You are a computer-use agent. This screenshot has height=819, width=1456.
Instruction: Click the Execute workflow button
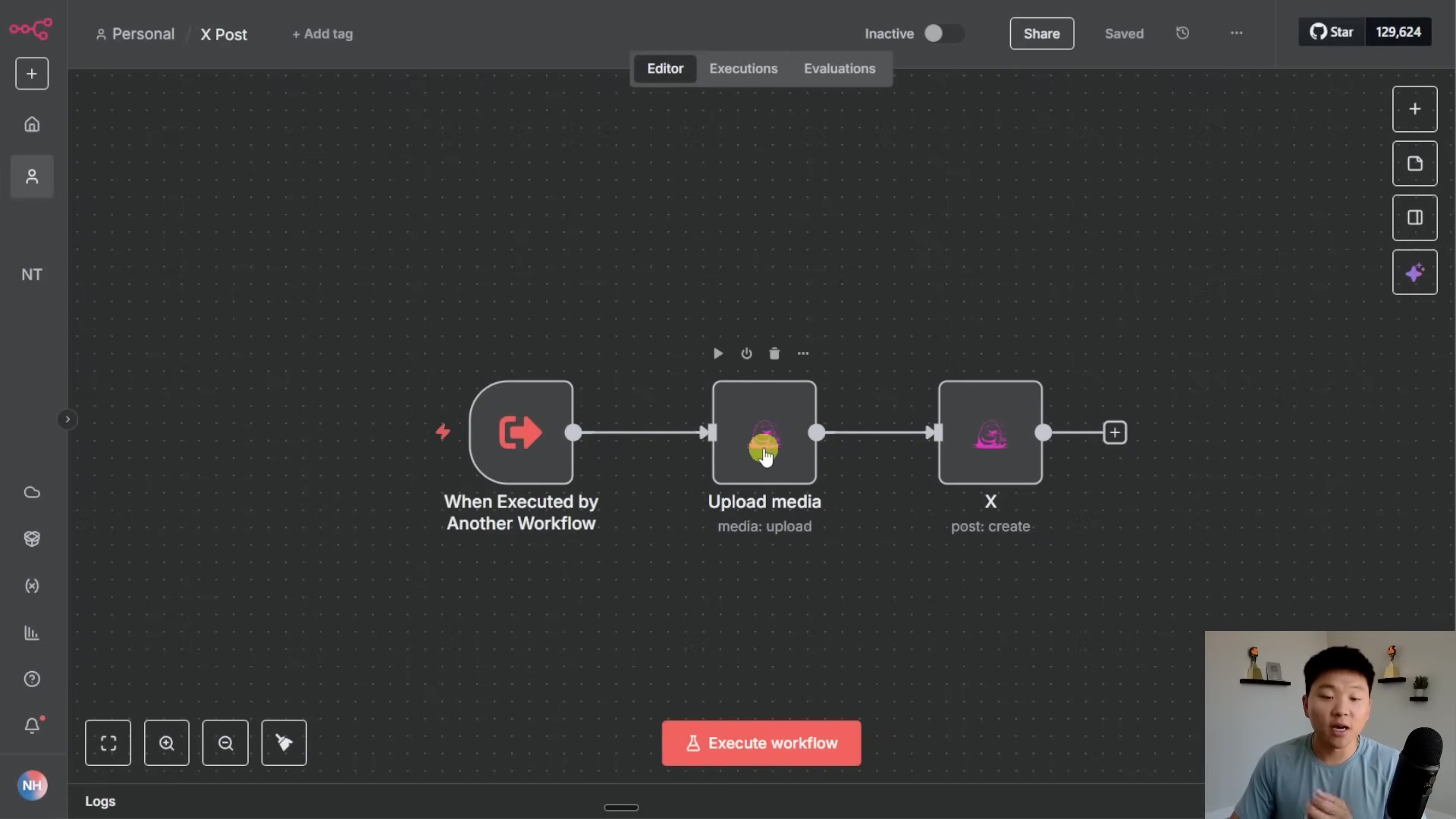[761, 743]
